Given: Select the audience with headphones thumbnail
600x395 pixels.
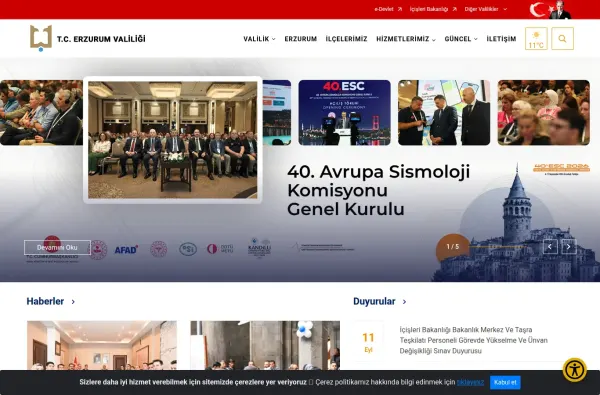Looking at the screenshot, I should coord(41,113).
